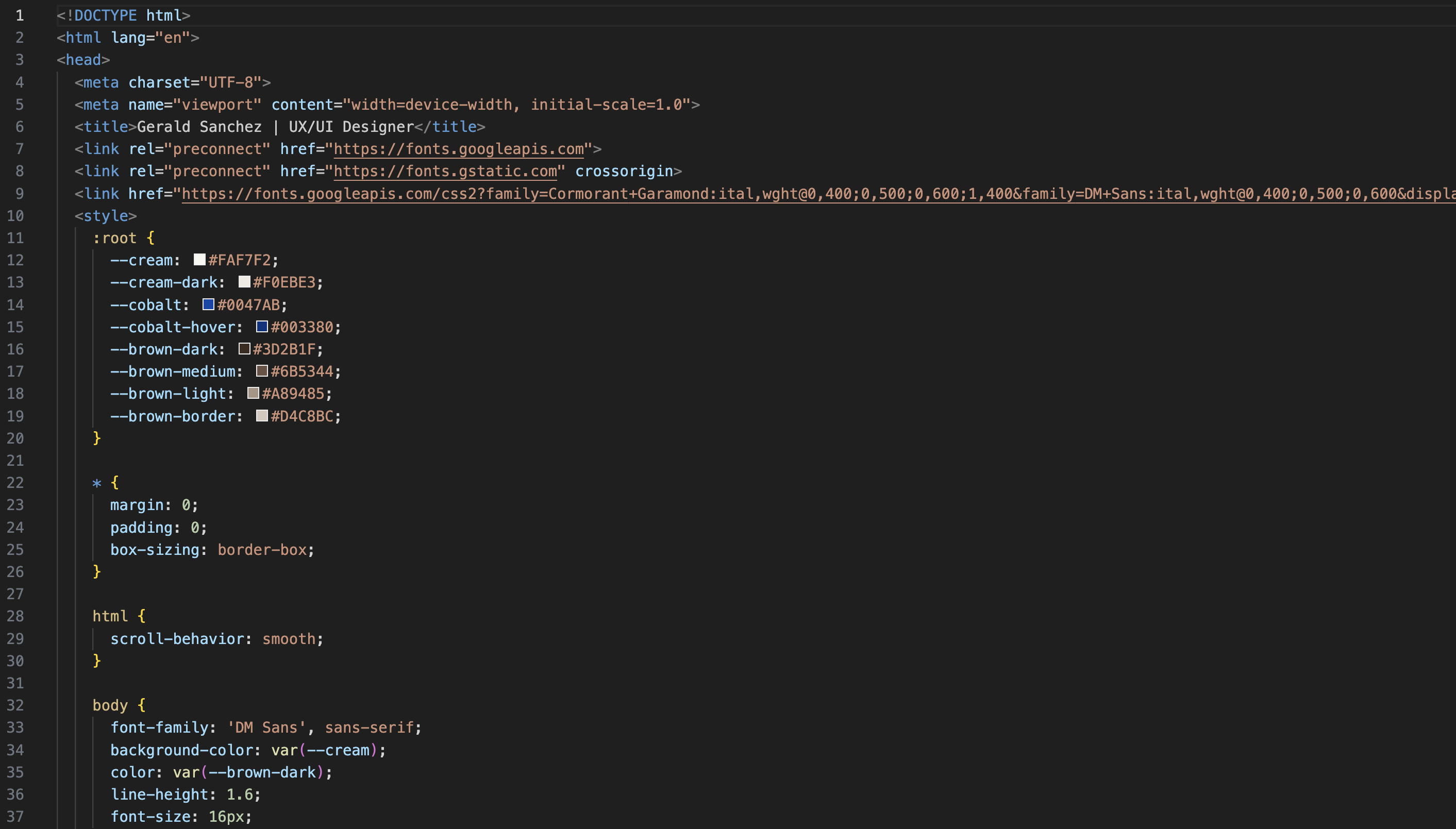Click the brown-light #A89485 swatch
Image resolution: width=1456 pixels, height=829 pixels.
point(254,394)
